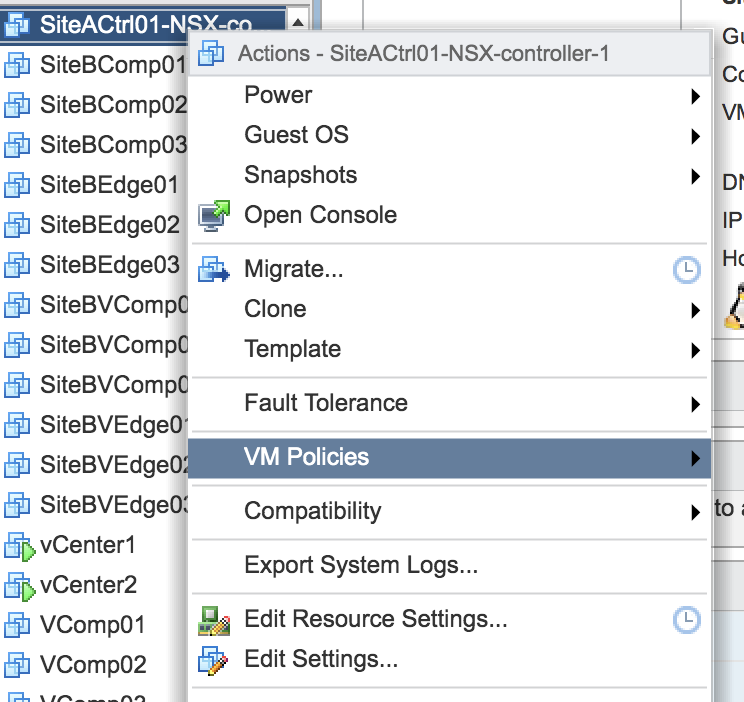
Task: Choose Edit Resource Settings... menu entry
Action: pos(449,619)
